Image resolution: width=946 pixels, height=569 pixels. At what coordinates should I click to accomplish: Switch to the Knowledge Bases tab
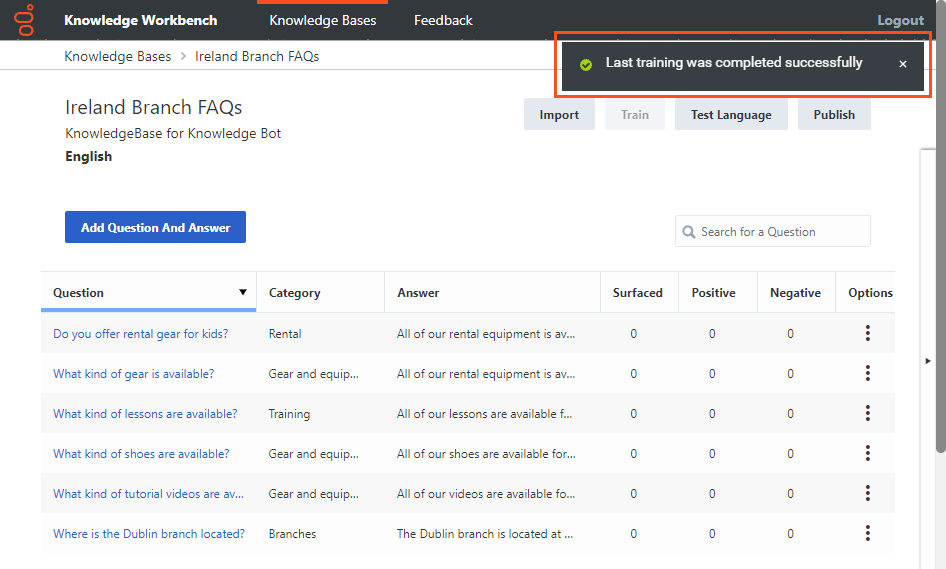[x=322, y=21]
